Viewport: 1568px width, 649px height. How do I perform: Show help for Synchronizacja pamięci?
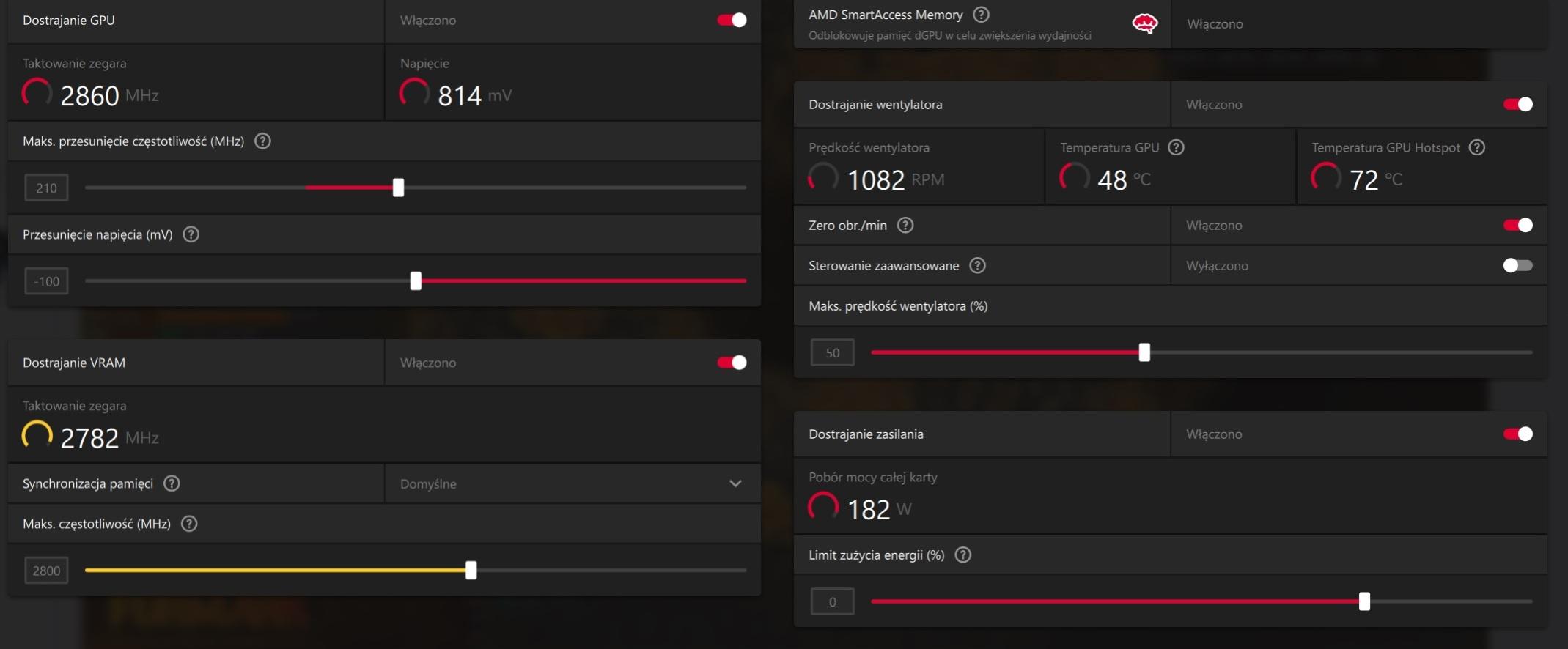point(172,483)
